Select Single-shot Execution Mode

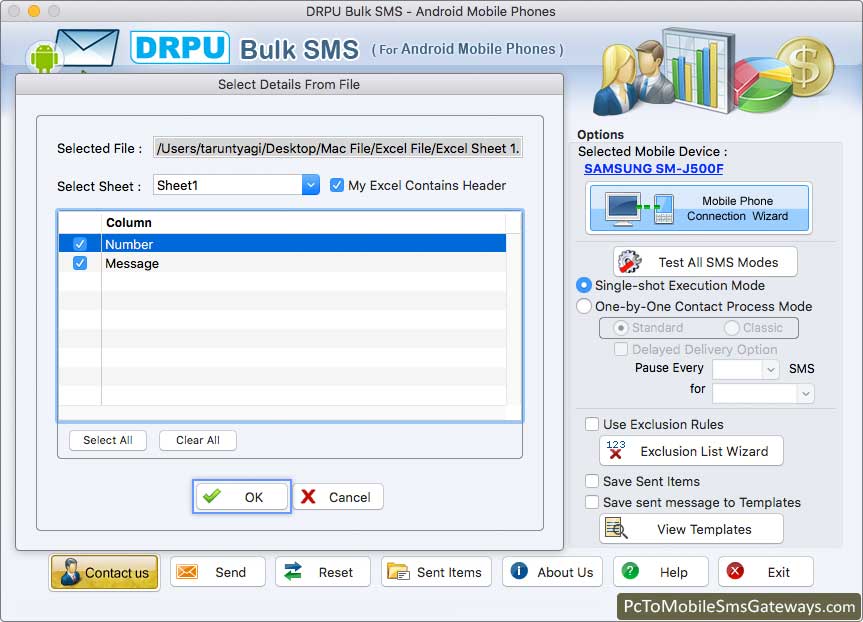583,285
